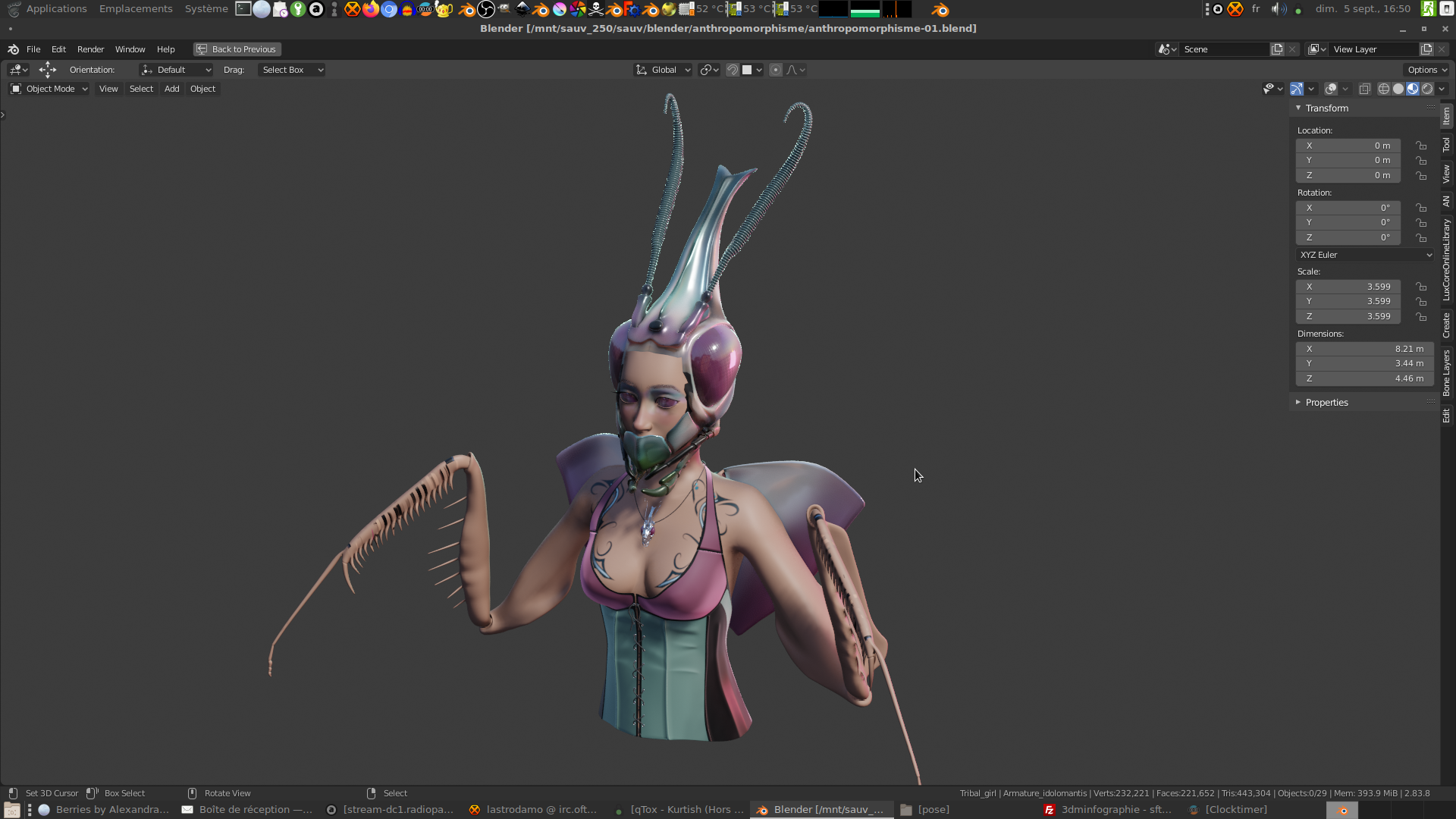Open the XYZ Euler rotation mode dropdown
This screenshot has width=1456, height=819.
(x=1364, y=255)
